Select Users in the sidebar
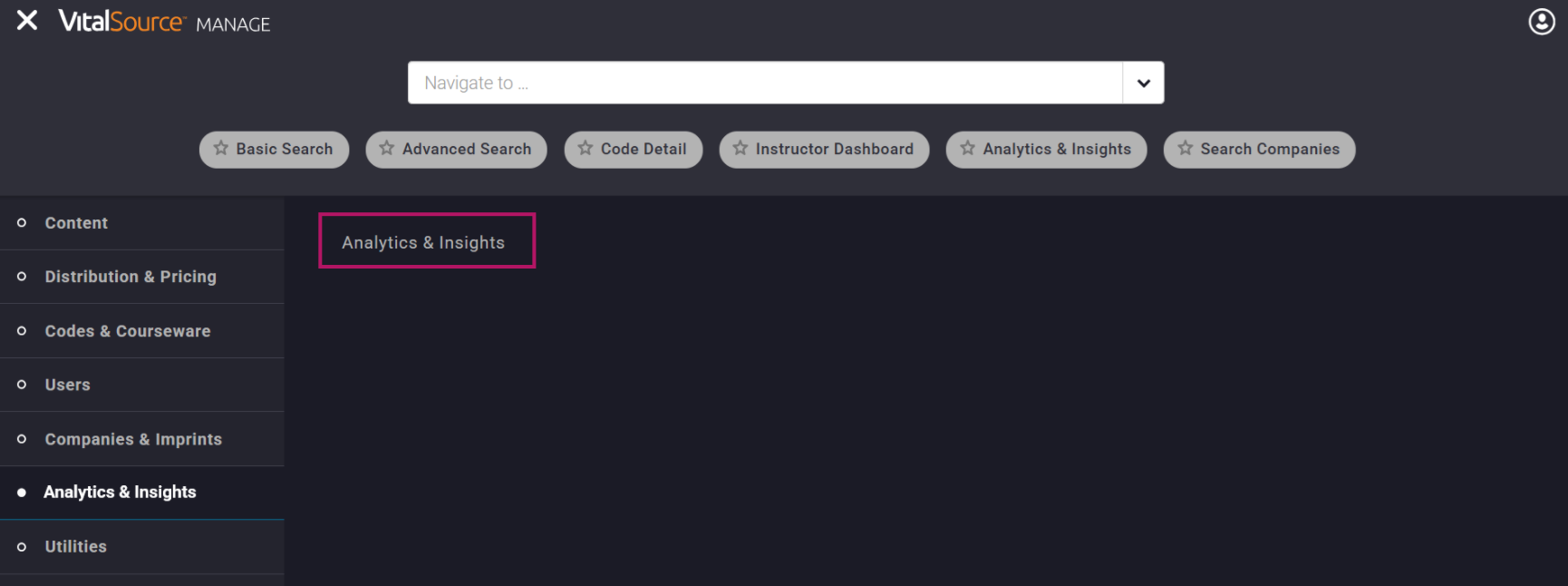This screenshot has height=586, width=1568. click(x=68, y=385)
